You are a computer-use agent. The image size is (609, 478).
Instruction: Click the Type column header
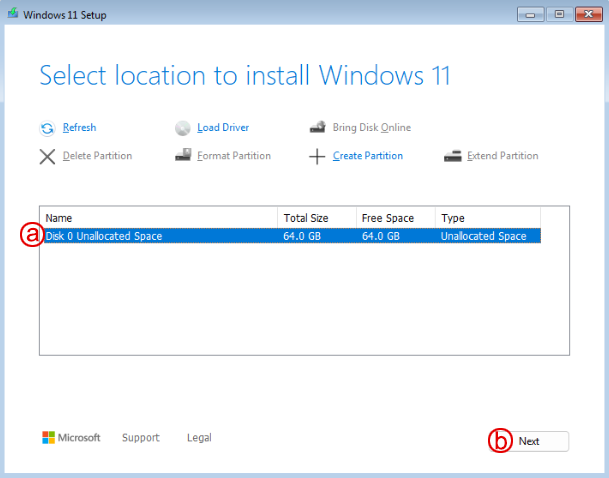pos(486,217)
